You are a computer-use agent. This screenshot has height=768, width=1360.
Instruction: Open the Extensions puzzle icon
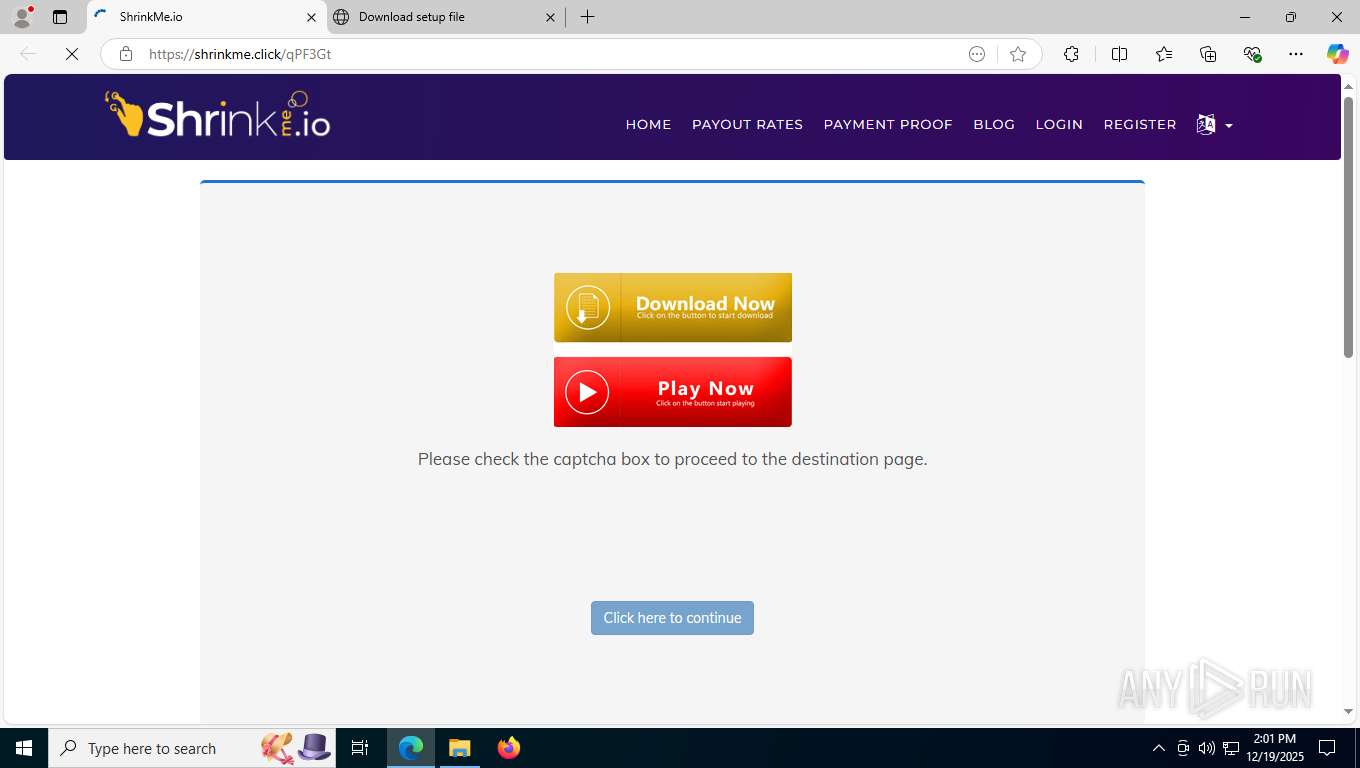coord(1071,54)
